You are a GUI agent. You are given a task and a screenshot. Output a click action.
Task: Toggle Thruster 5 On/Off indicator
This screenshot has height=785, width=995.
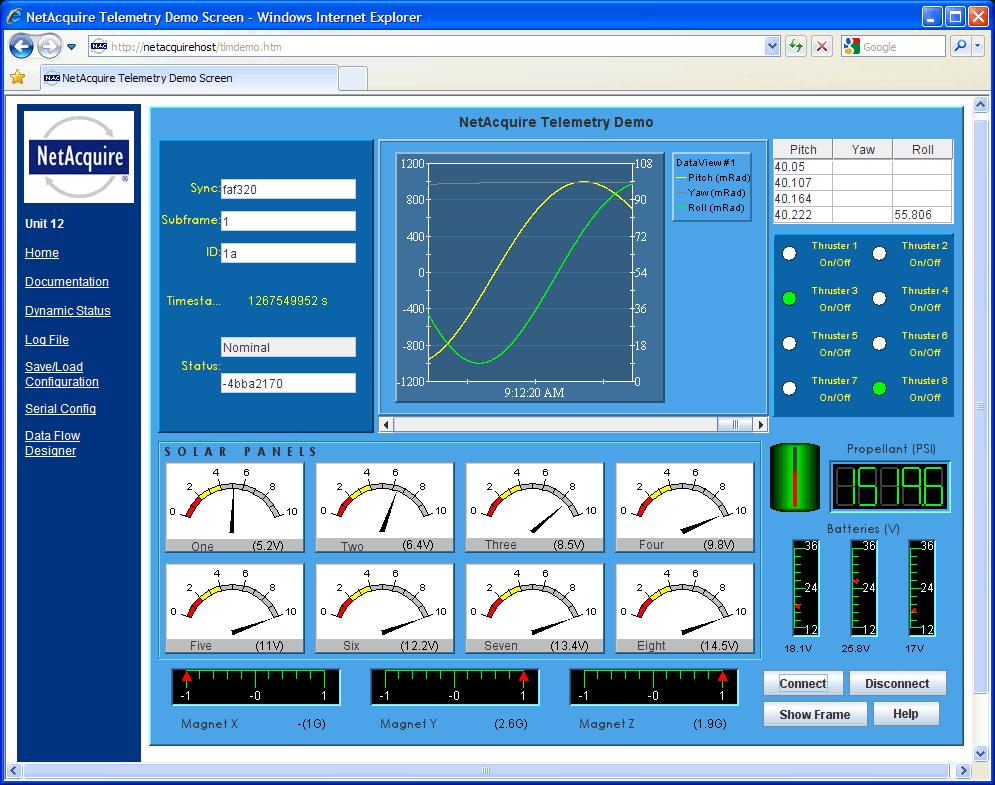pyautogui.click(x=789, y=343)
